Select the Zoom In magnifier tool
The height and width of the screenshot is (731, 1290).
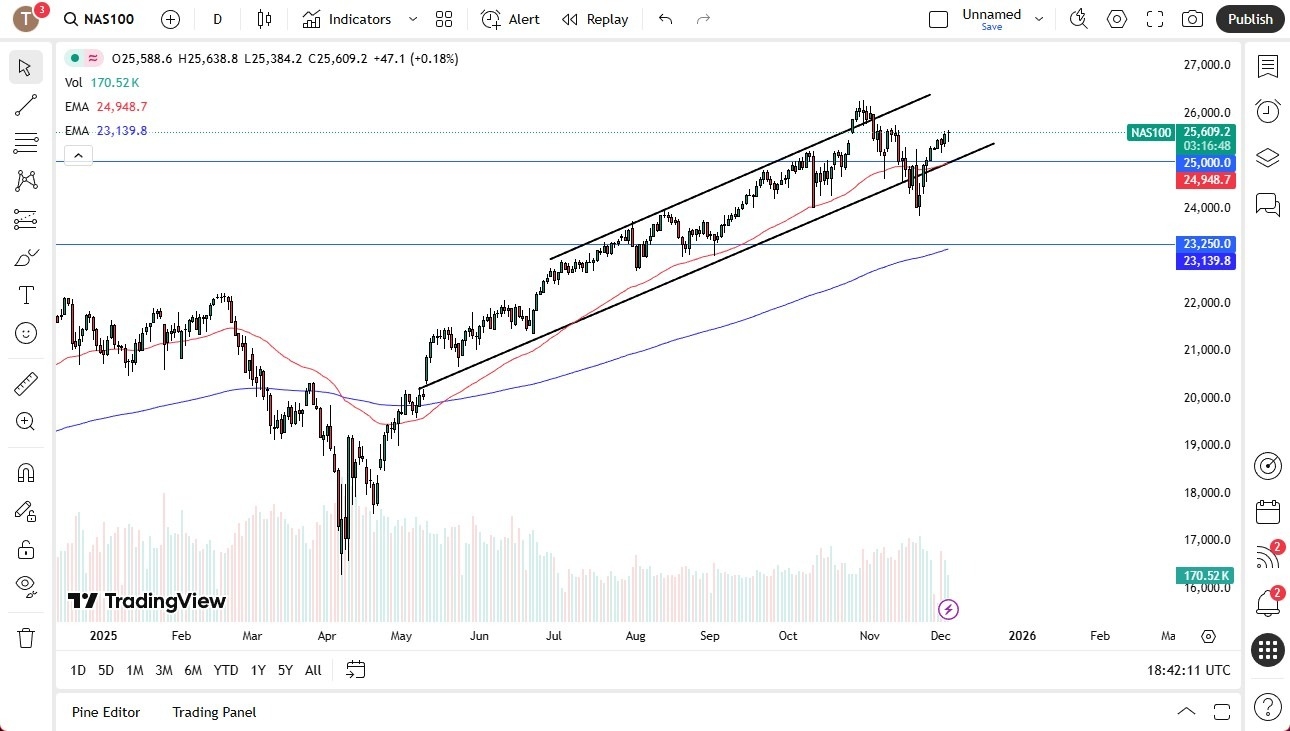(26, 421)
